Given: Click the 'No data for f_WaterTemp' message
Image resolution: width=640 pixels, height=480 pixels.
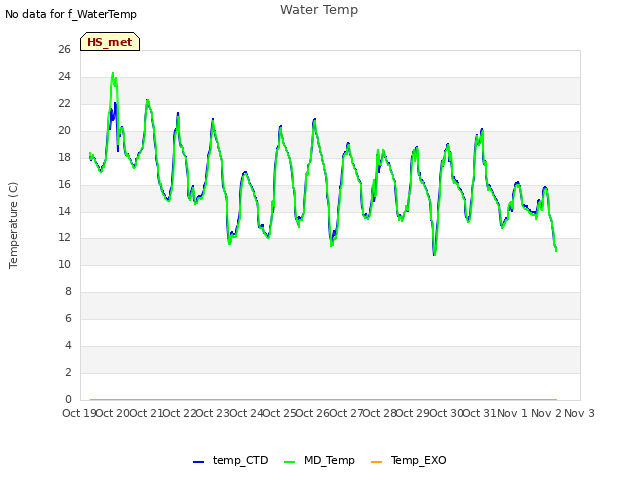Looking at the screenshot, I should pos(71,14).
